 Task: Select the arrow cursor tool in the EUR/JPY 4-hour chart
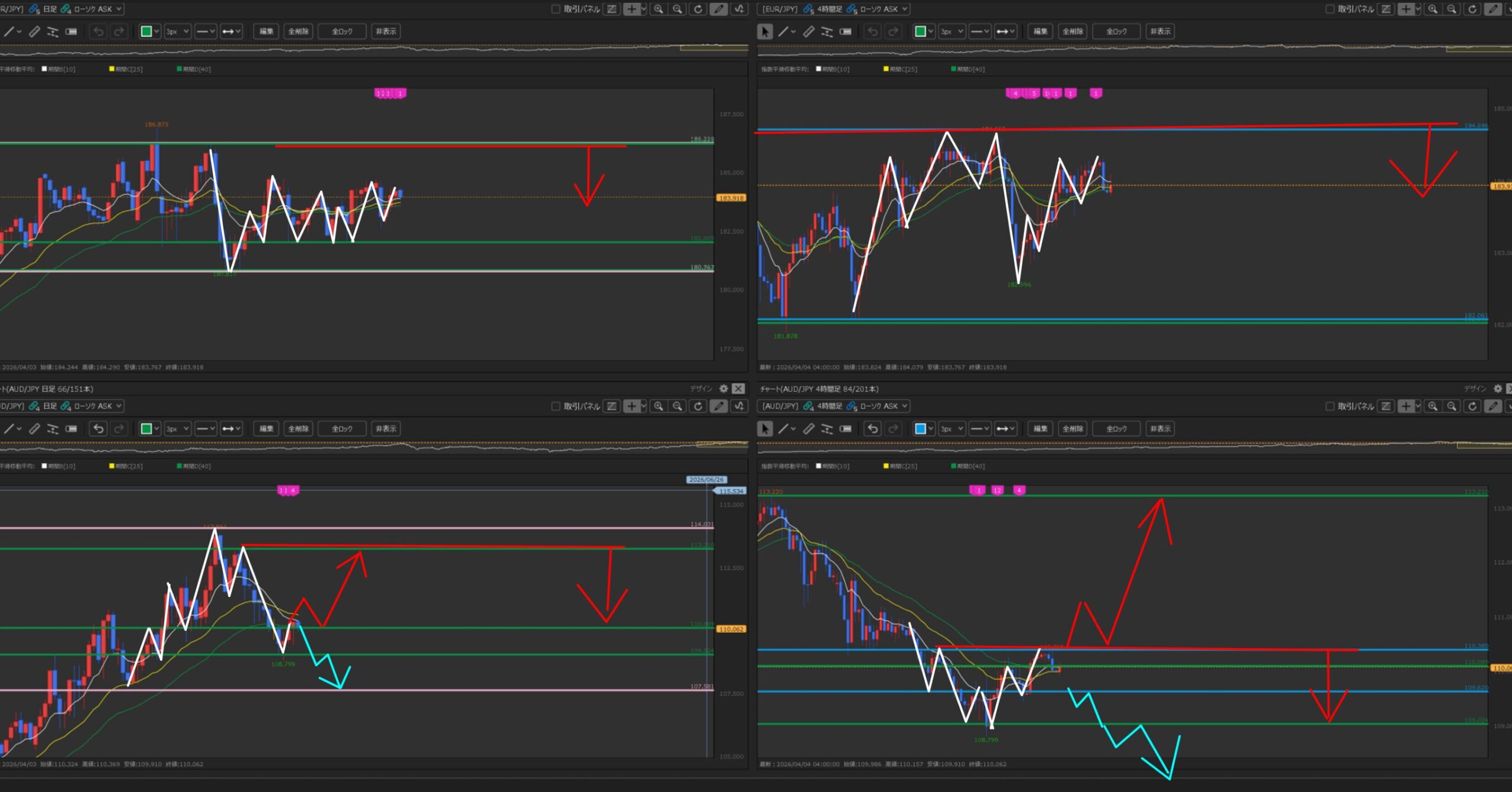[x=765, y=31]
